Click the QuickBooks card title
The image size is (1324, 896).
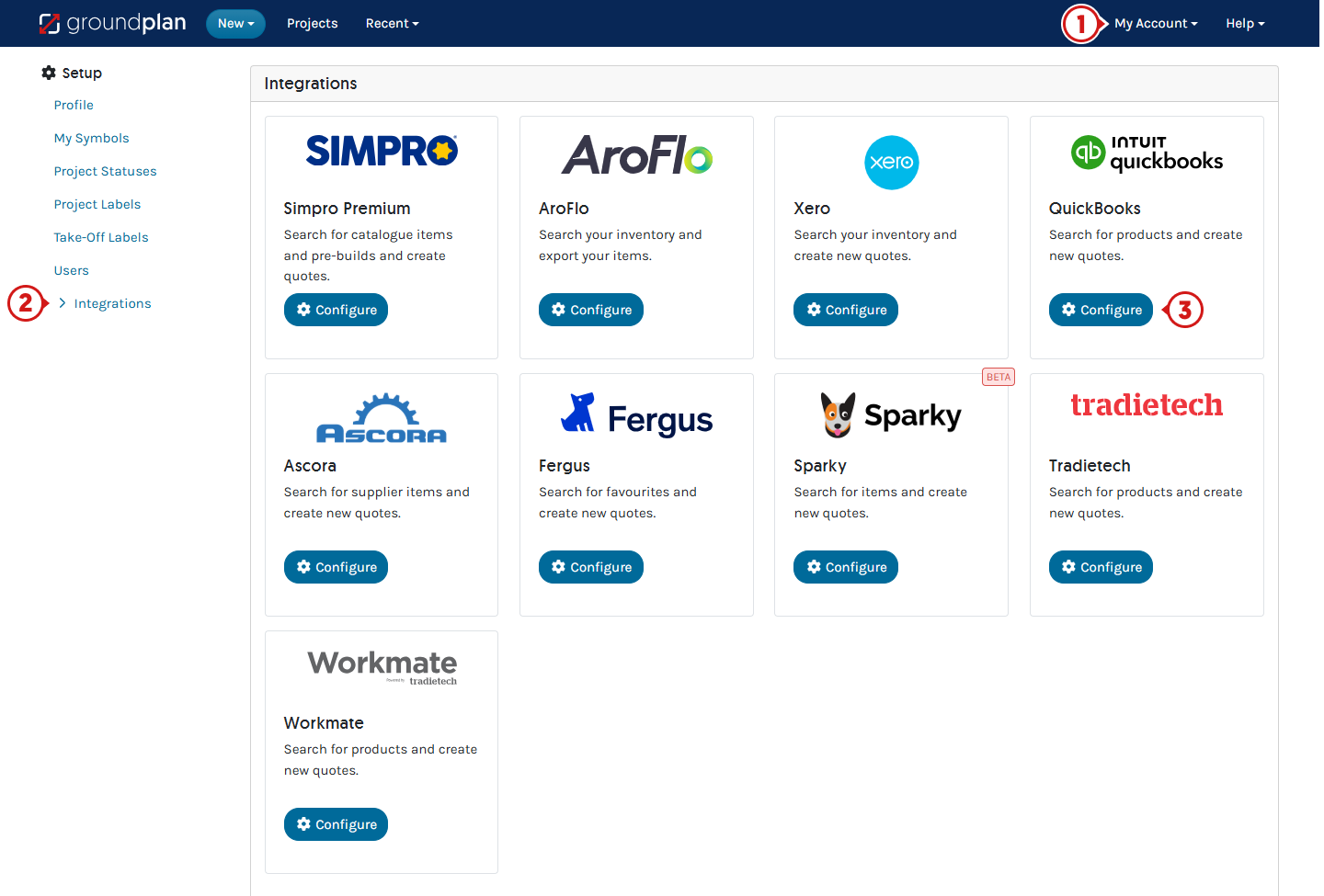pos(1094,209)
